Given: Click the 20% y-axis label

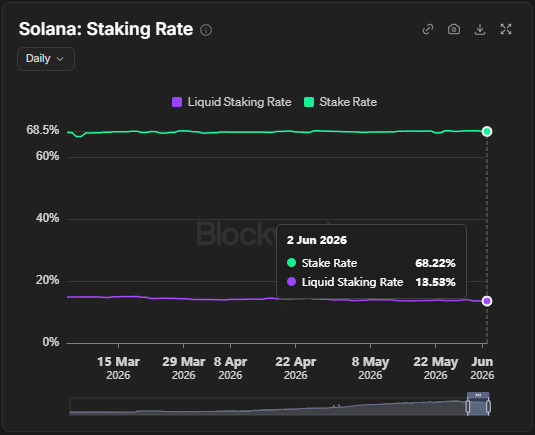Looking at the screenshot, I should [47, 280].
